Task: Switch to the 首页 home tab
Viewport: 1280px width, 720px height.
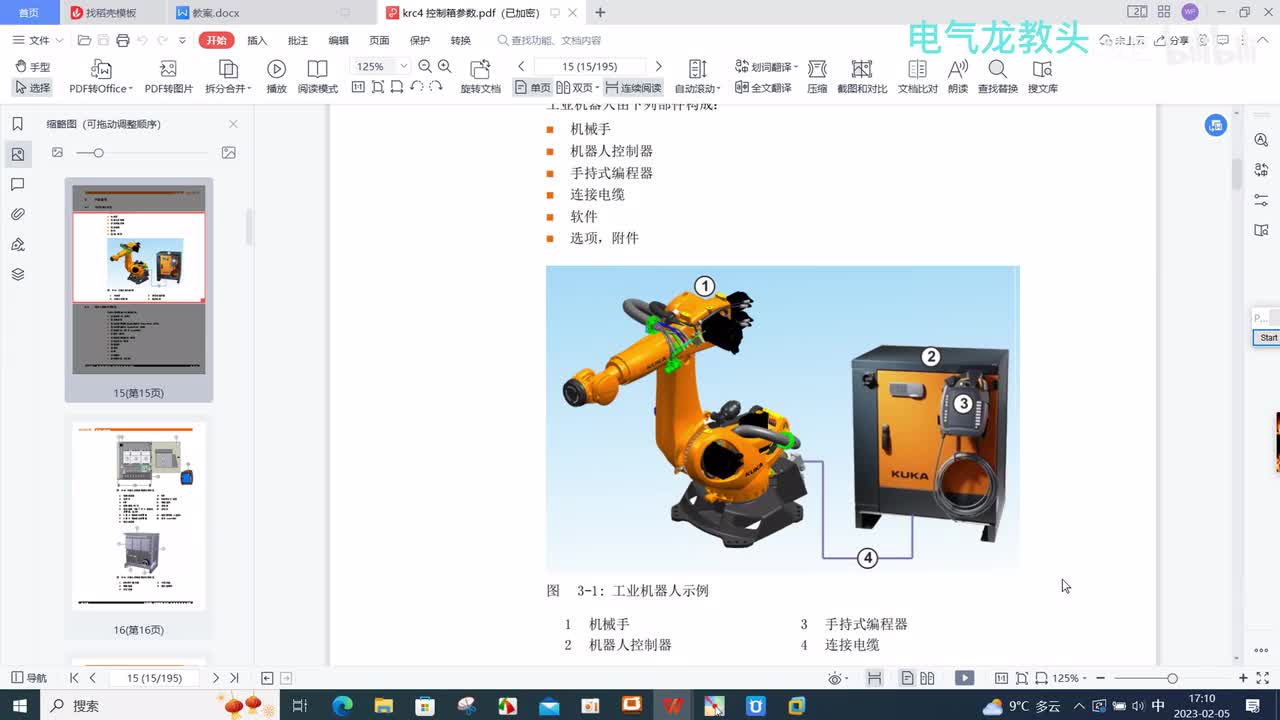Action: coord(29,13)
